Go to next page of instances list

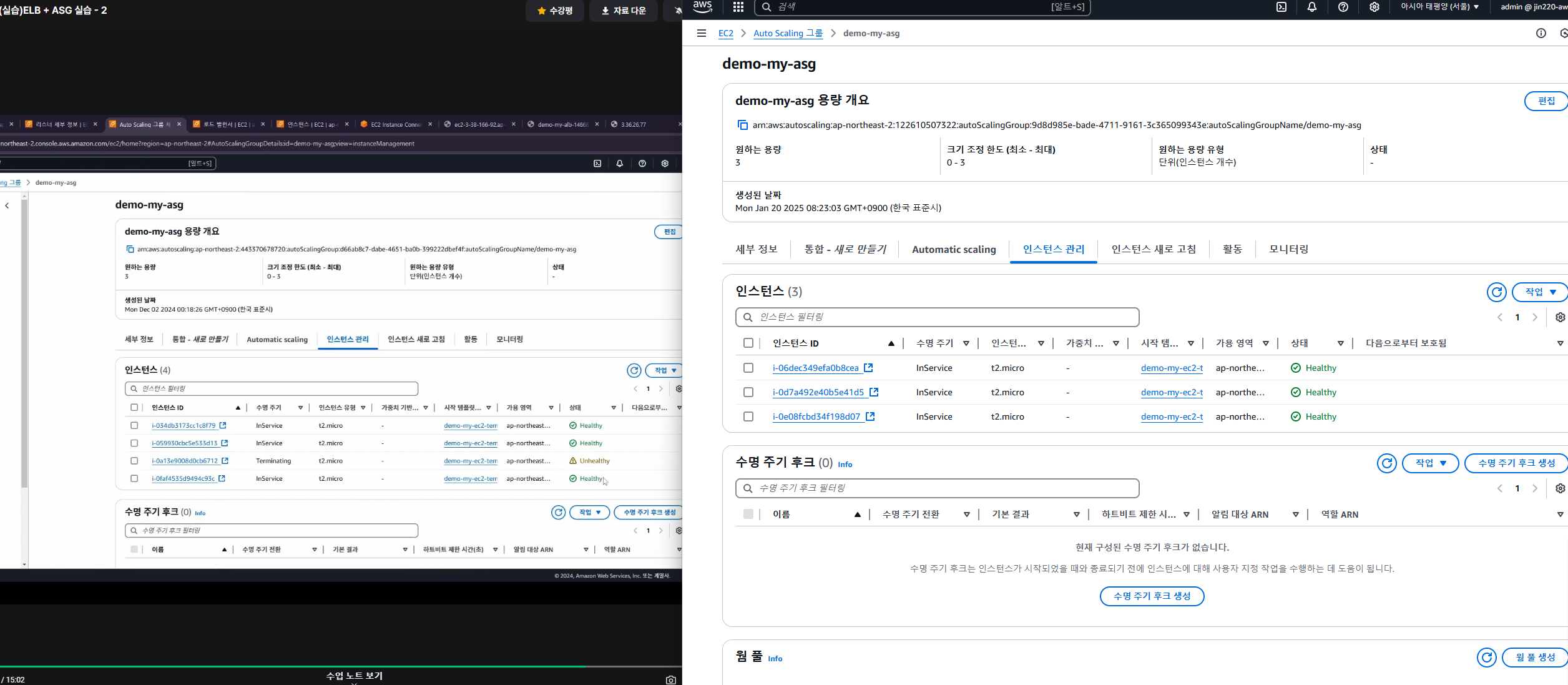click(x=1535, y=317)
